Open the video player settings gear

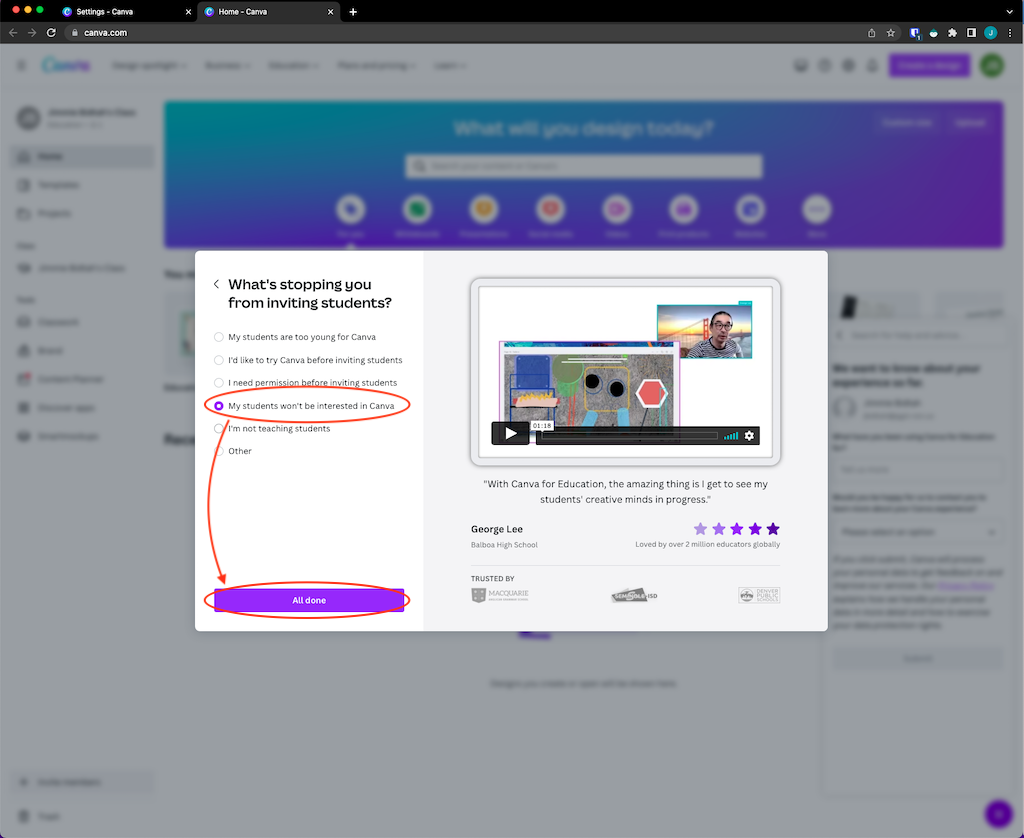(x=749, y=436)
